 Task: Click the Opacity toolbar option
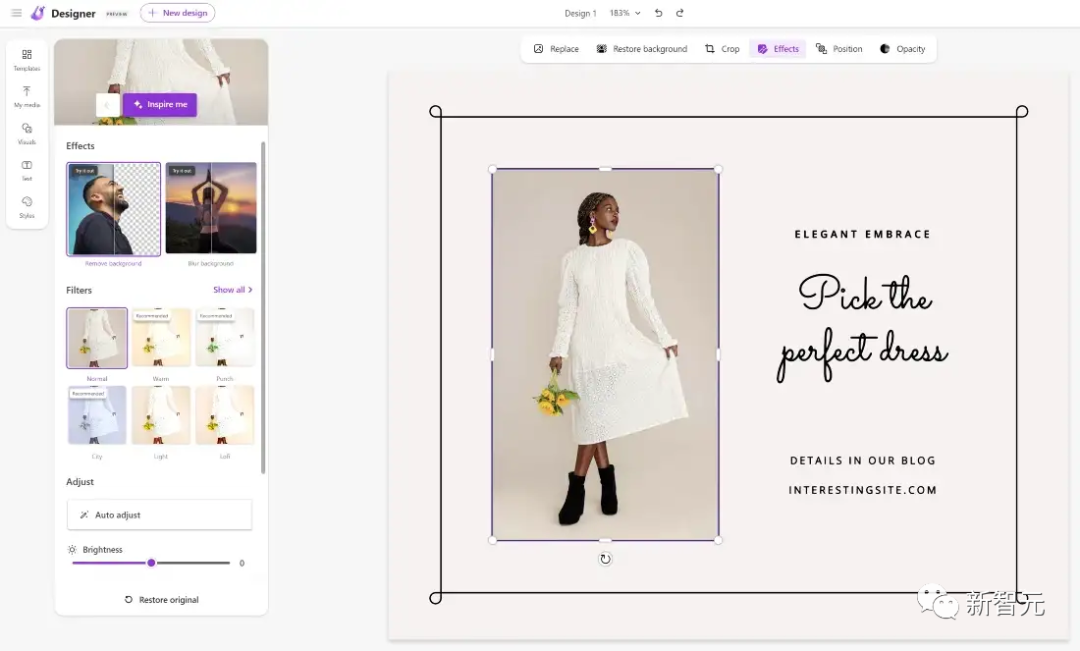click(902, 49)
